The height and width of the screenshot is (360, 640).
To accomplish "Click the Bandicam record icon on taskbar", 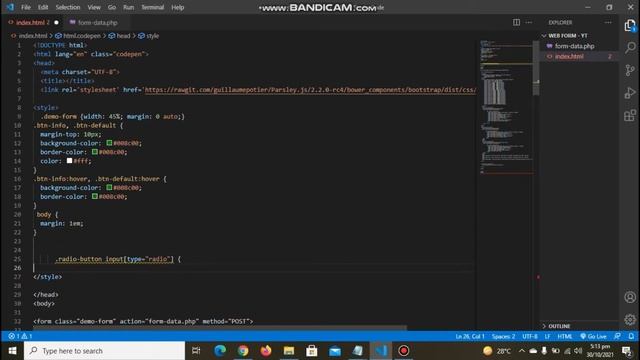I will tap(404, 351).
